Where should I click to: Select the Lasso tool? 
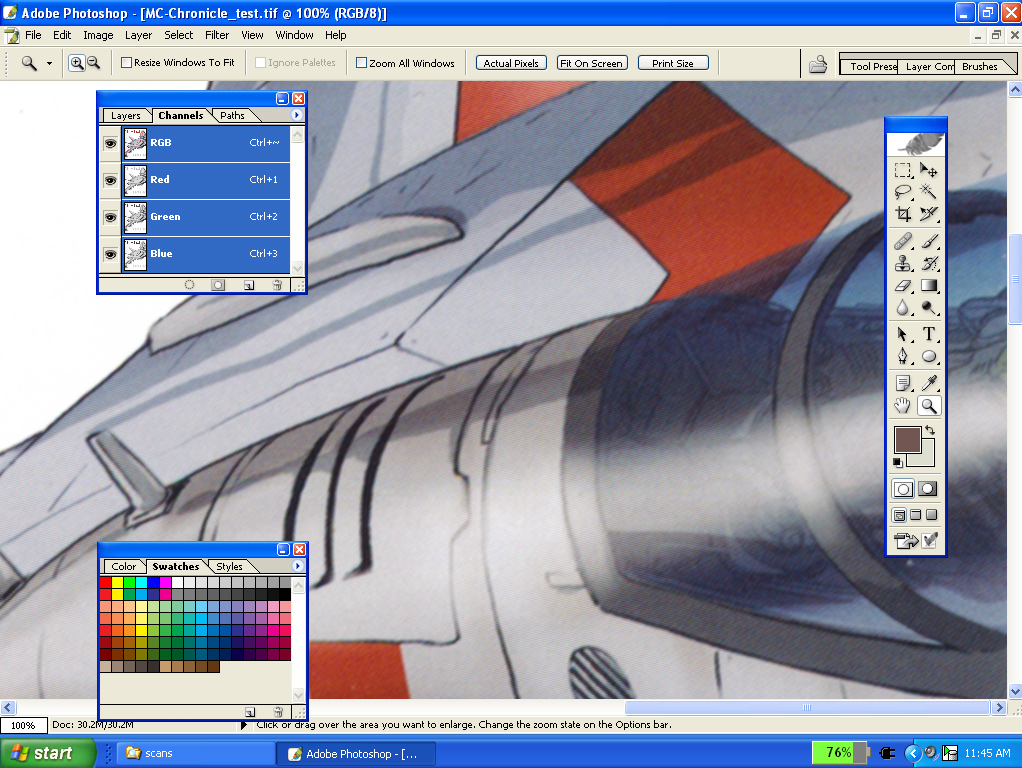tap(903, 192)
